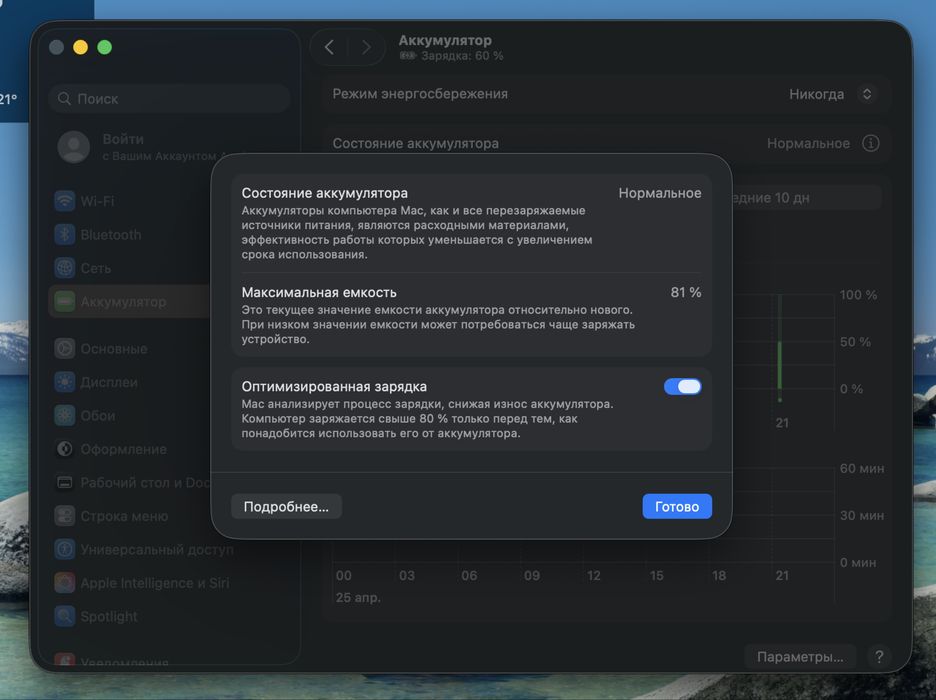Click the battery health info icon
Screen dimensions: 936x700
click(x=870, y=143)
